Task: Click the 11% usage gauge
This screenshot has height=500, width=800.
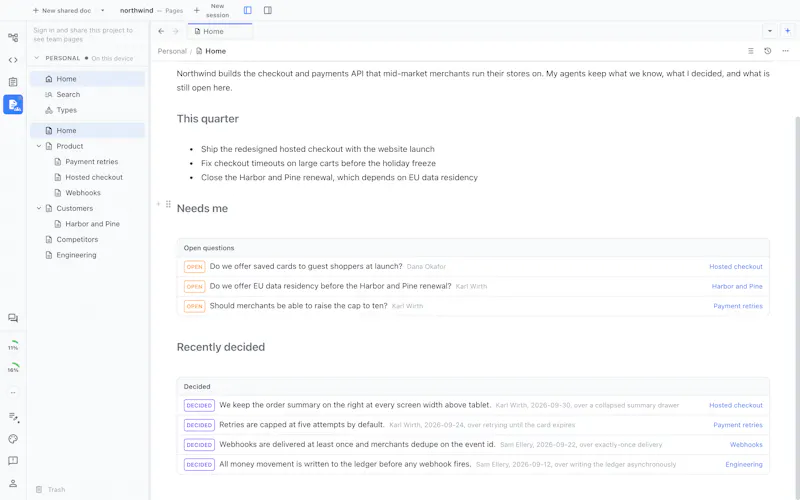Action: click(13, 345)
